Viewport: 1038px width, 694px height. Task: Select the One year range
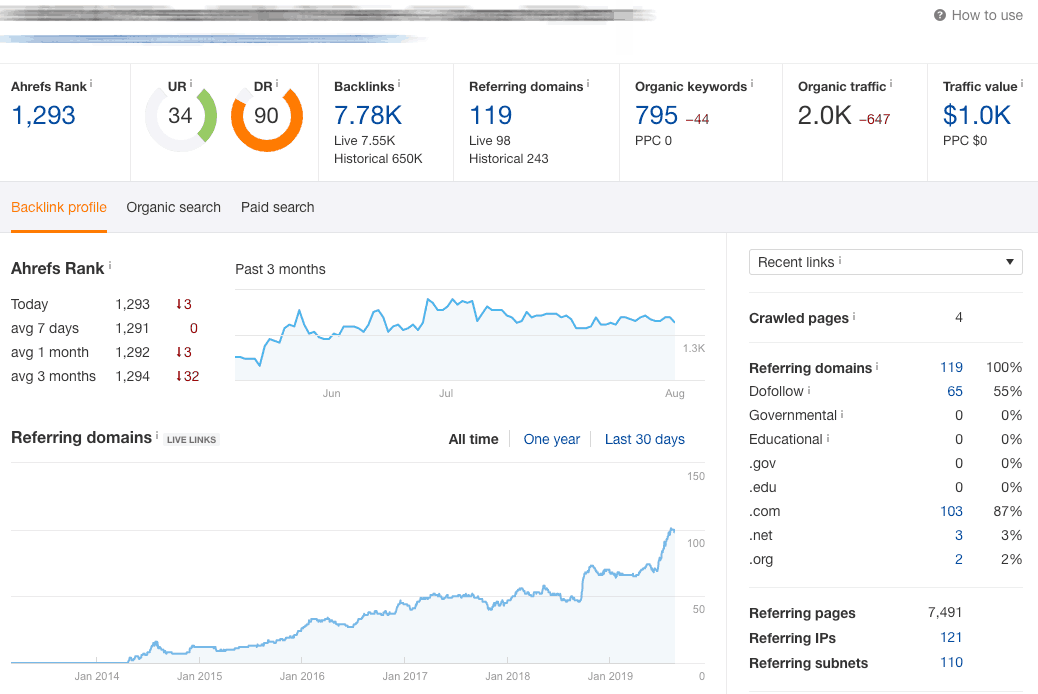(551, 439)
